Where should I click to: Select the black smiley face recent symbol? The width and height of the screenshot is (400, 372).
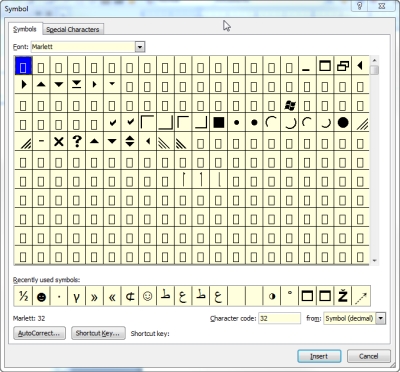tap(41, 296)
